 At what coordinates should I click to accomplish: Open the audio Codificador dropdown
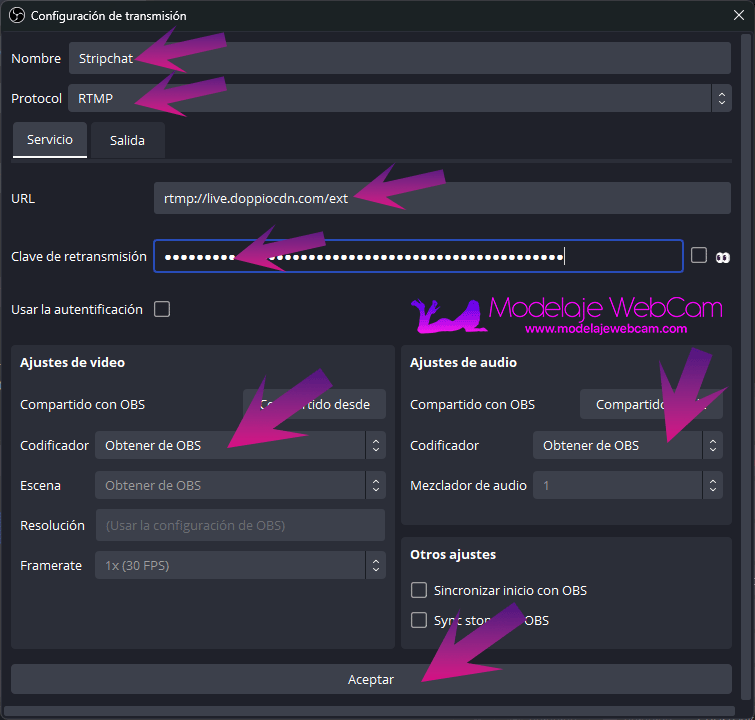tap(627, 445)
